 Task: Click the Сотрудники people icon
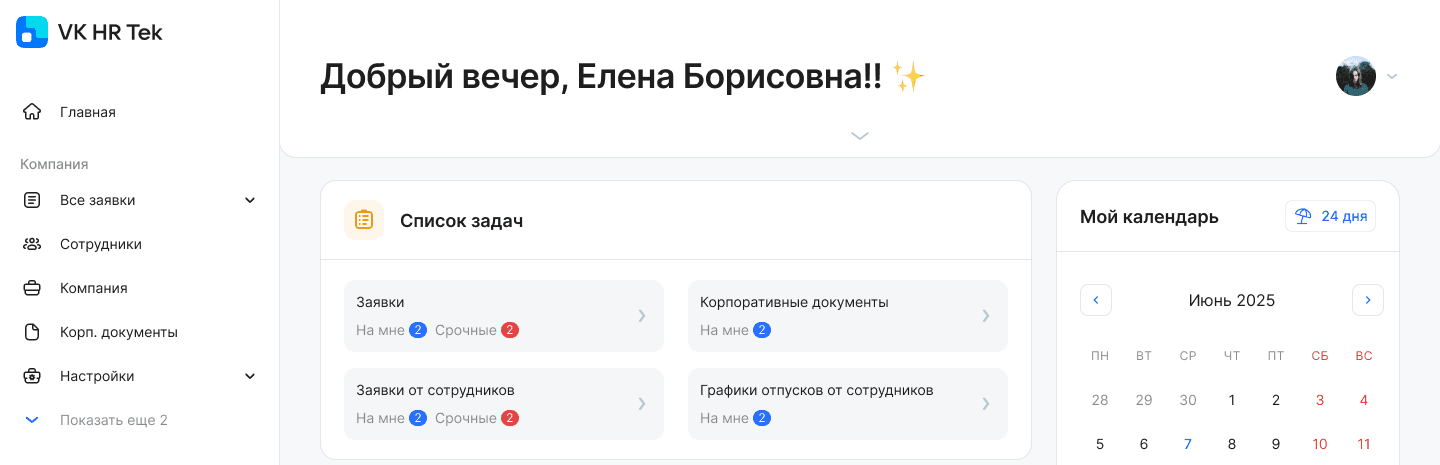tap(32, 244)
